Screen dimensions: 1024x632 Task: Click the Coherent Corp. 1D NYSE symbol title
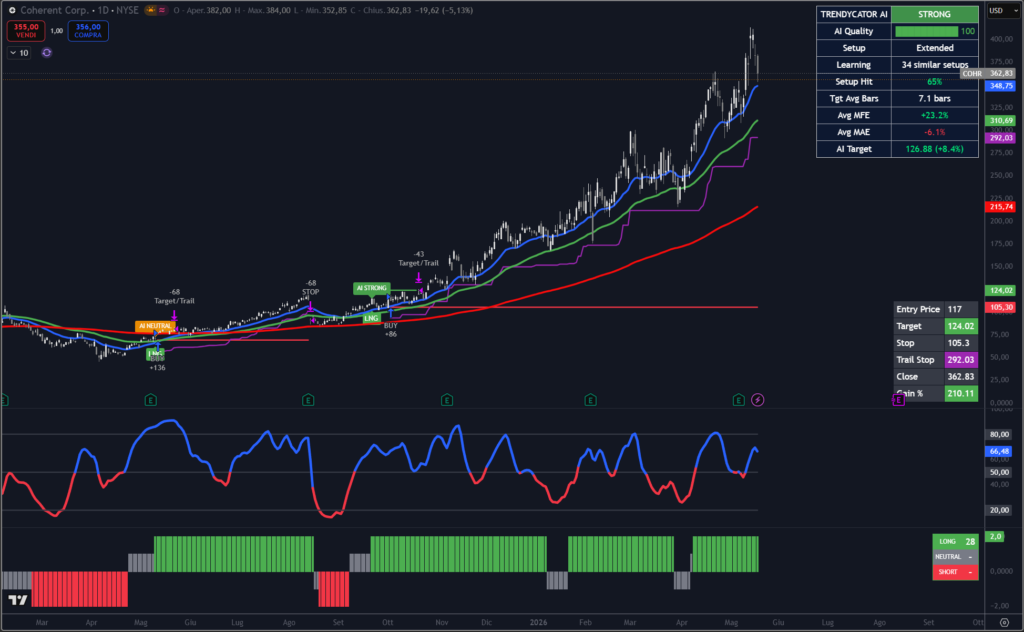[80, 10]
